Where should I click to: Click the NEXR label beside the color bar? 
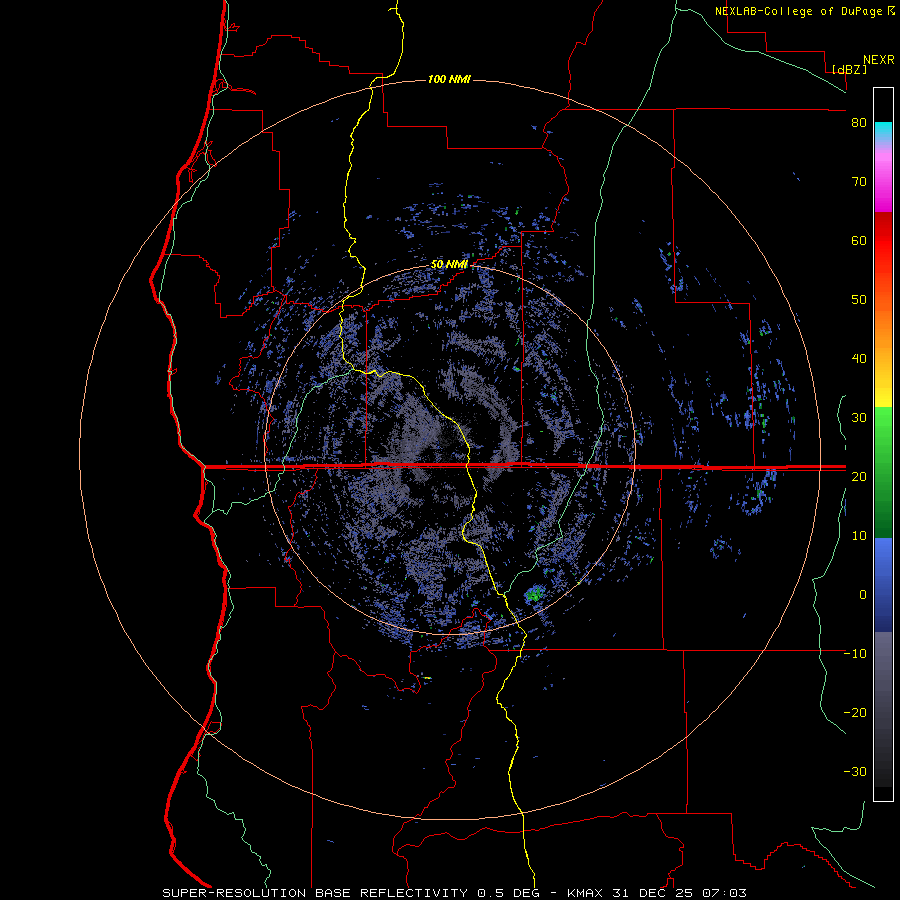pos(878,60)
